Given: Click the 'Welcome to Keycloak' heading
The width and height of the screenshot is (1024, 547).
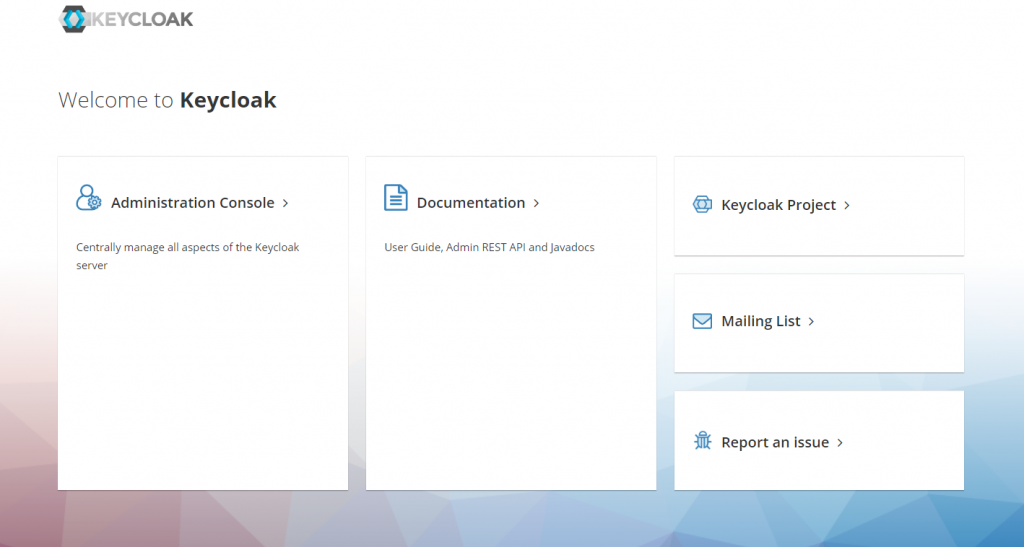Looking at the screenshot, I should 167,100.
